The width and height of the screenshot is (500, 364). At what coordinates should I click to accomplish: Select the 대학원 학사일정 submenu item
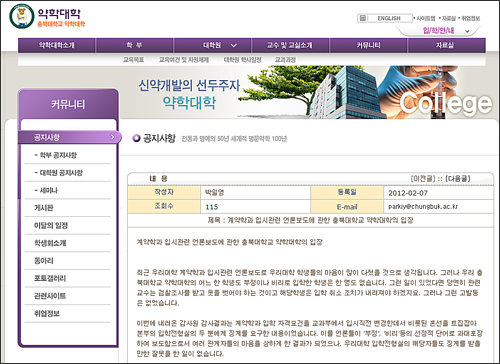coord(242,60)
